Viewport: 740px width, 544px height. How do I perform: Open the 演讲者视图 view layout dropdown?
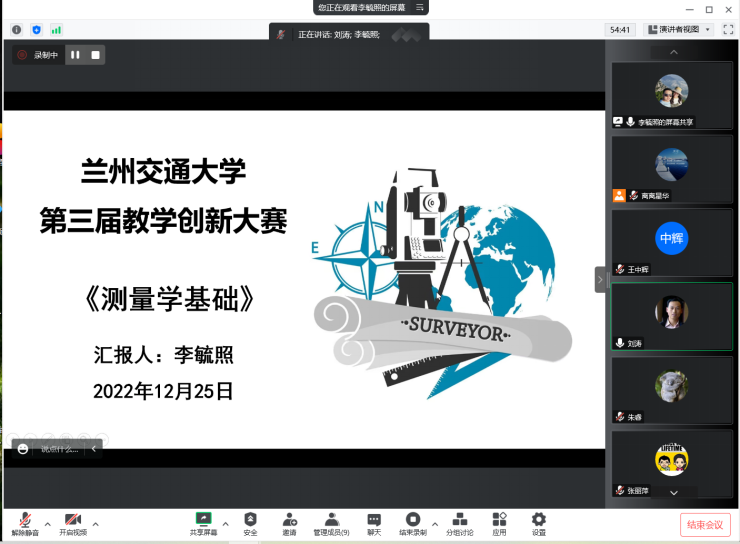pos(678,30)
